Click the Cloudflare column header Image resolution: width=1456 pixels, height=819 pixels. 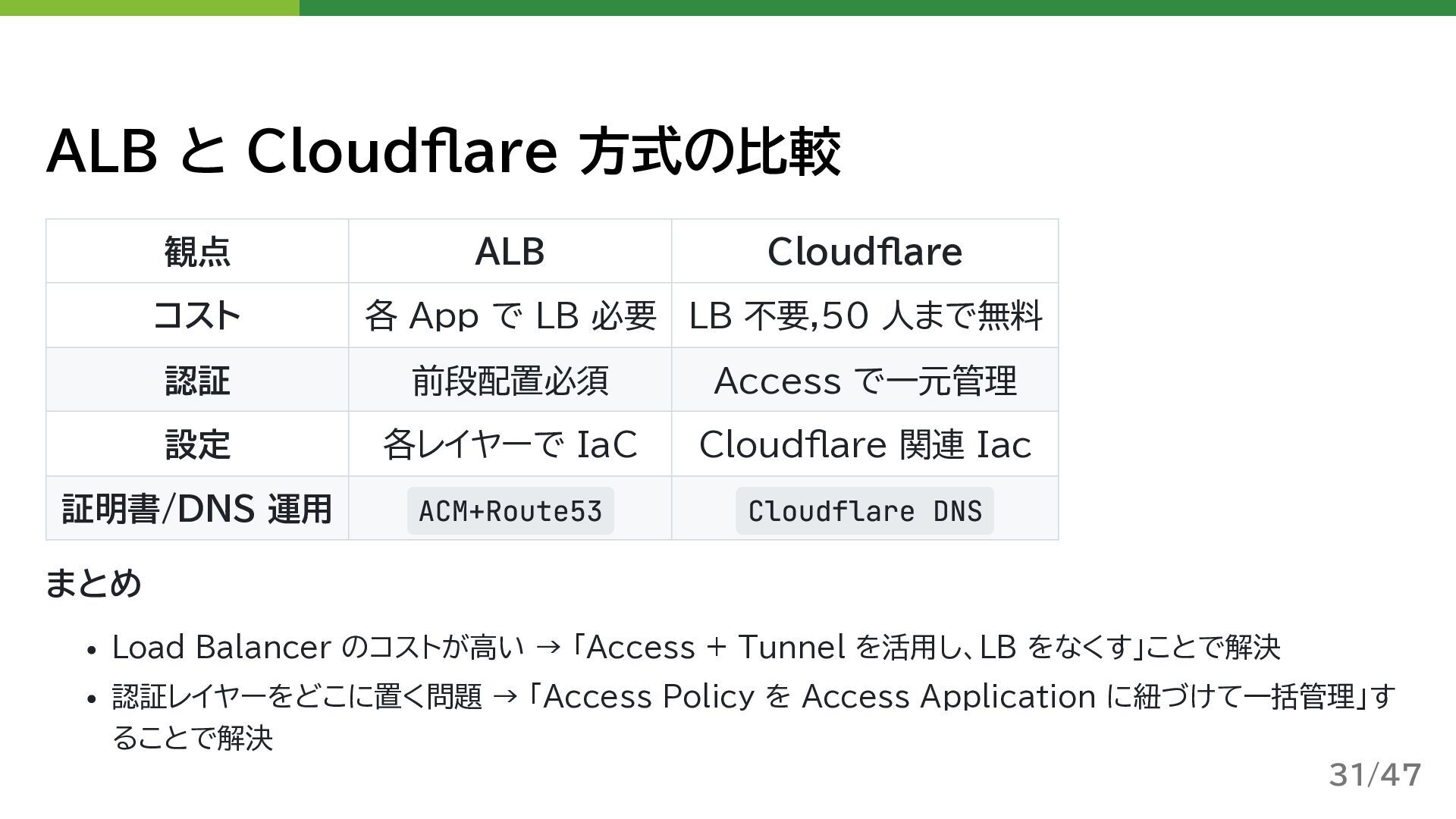[x=864, y=252]
